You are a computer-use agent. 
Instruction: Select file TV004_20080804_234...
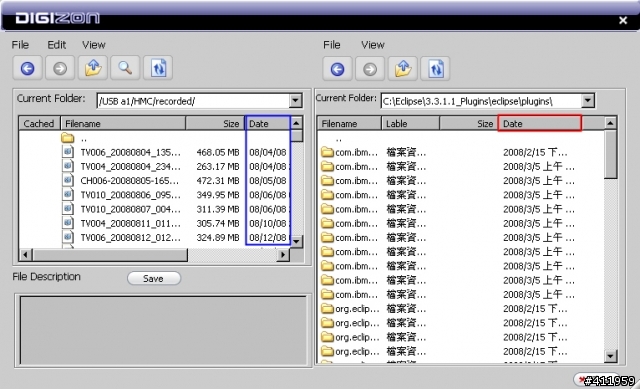point(130,167)
